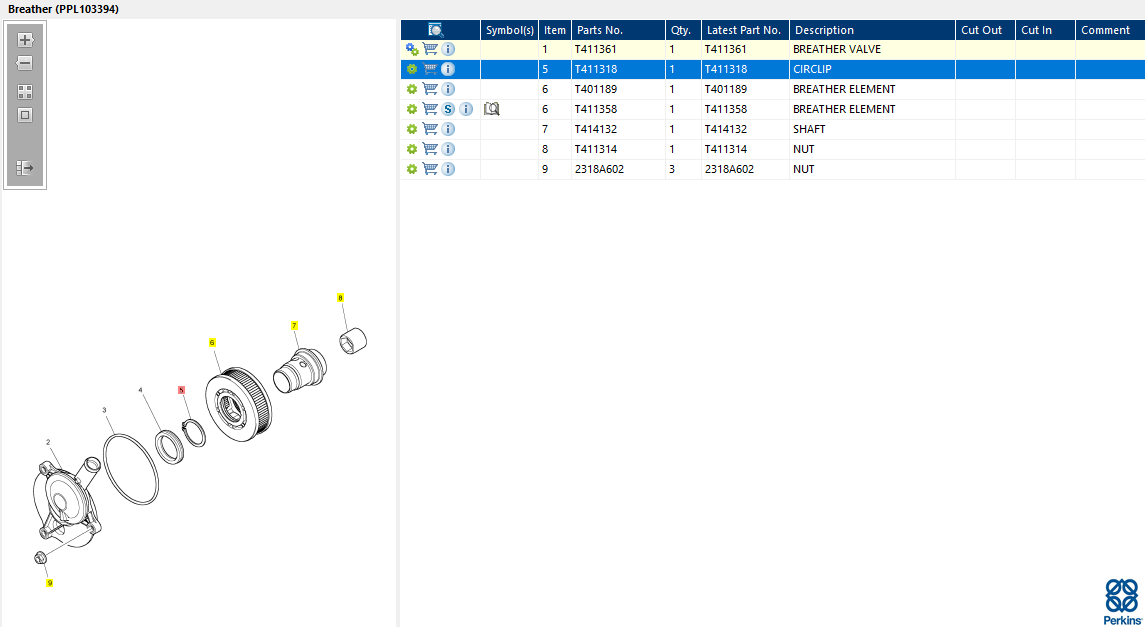Select the BREATHER VALVE description cell

coord(873,50)
